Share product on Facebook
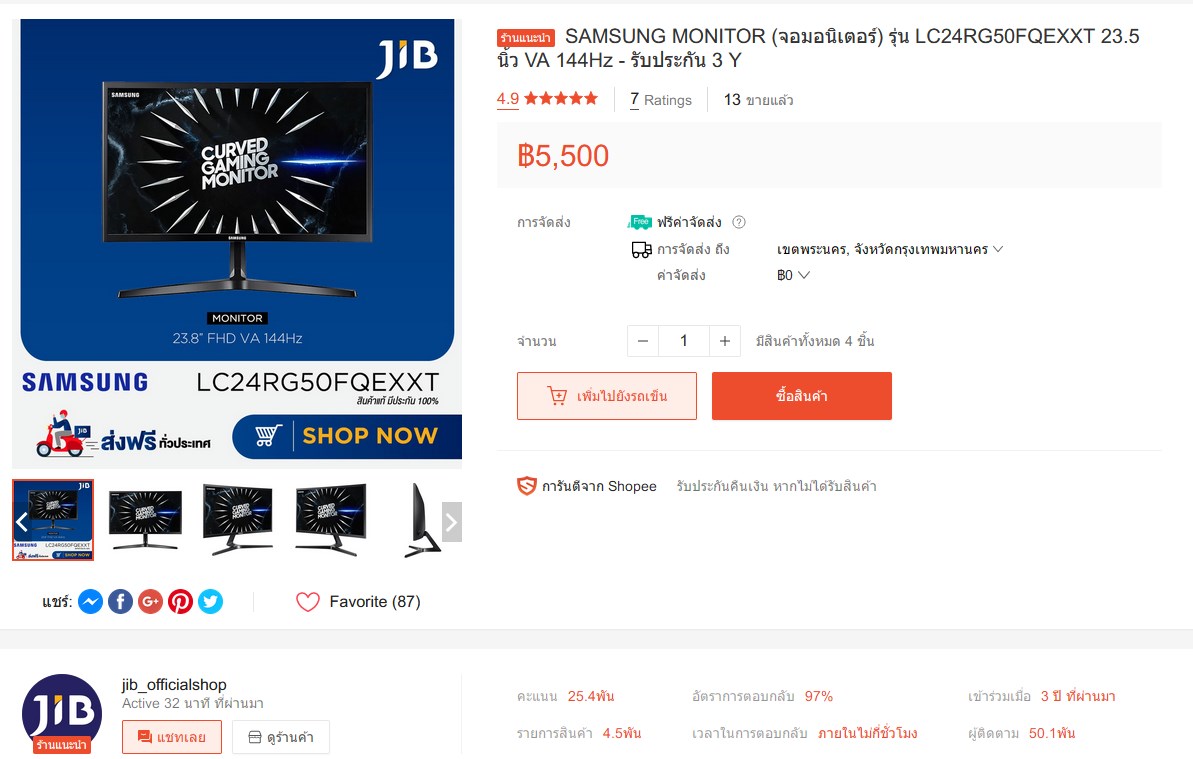Screen dimensions: 1193x759 pyautogui.click(x=120, y=602)
